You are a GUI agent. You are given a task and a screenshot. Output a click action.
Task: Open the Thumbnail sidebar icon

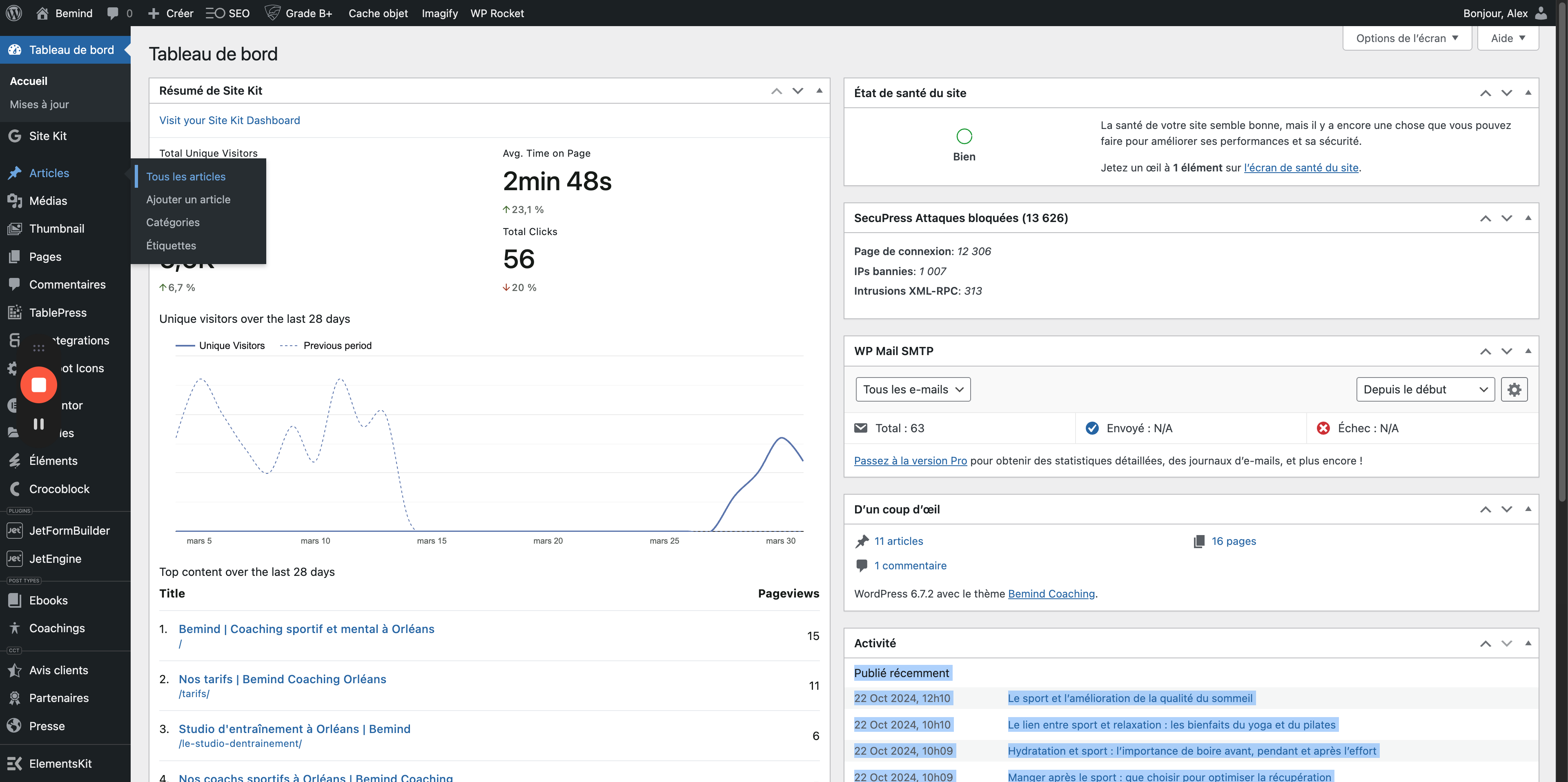click(x=15, y=229)
